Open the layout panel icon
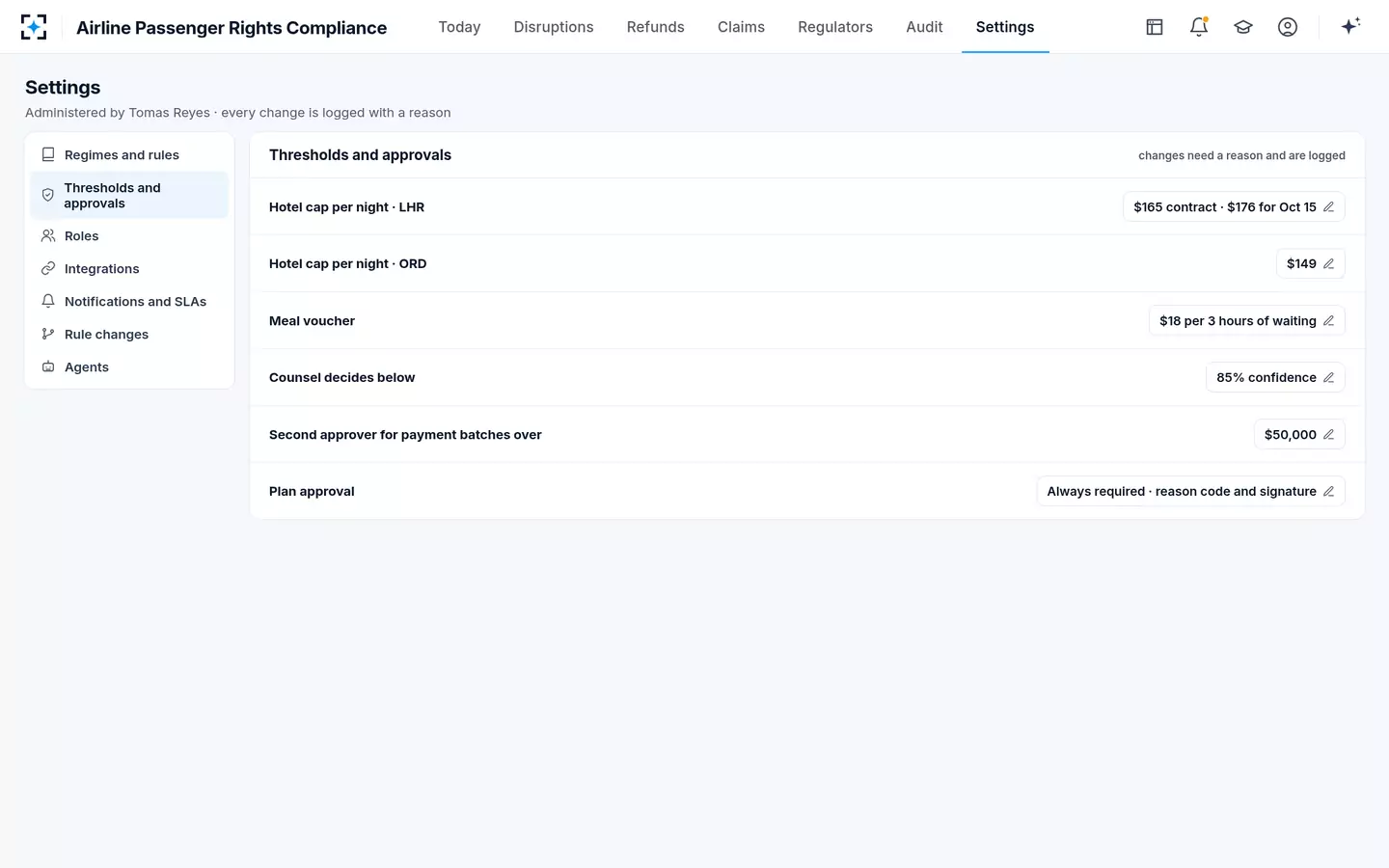Image resolution: width=1389 pixels, height=868 pixels. coord(1155,27)
